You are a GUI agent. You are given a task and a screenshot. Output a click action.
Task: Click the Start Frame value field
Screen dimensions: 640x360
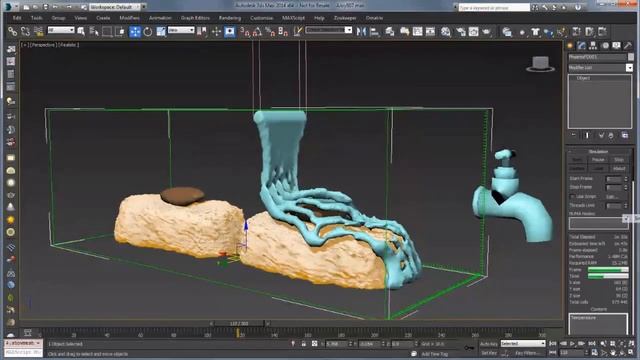[613, 179]
